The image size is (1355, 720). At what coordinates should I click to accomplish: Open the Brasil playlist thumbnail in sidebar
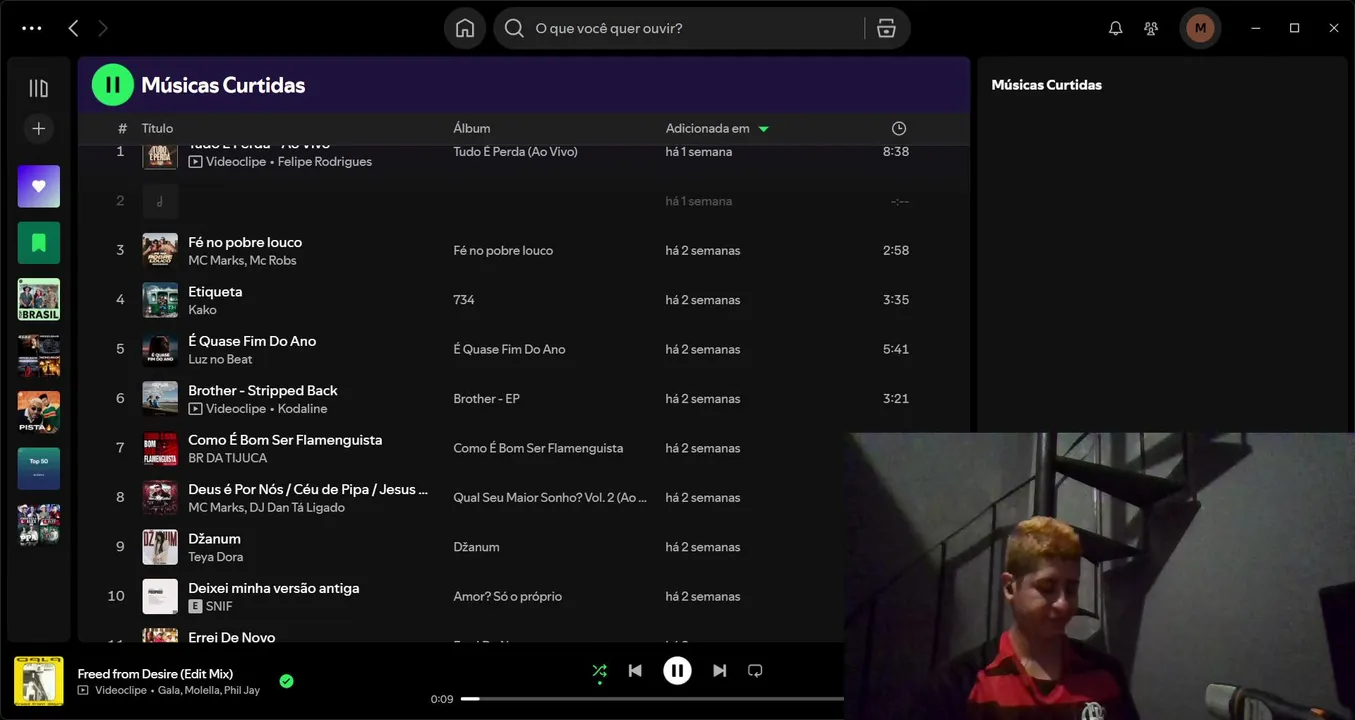coord(39,299)
